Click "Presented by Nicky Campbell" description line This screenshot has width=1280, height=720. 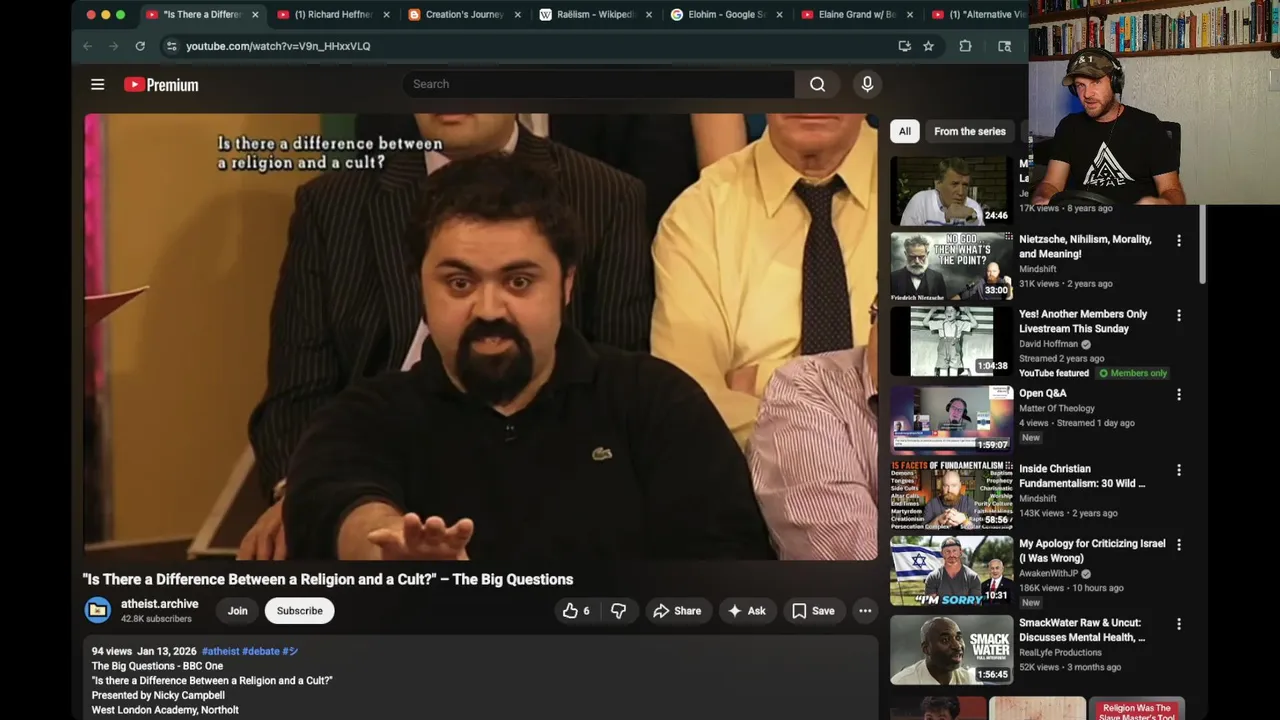(158, 695)
